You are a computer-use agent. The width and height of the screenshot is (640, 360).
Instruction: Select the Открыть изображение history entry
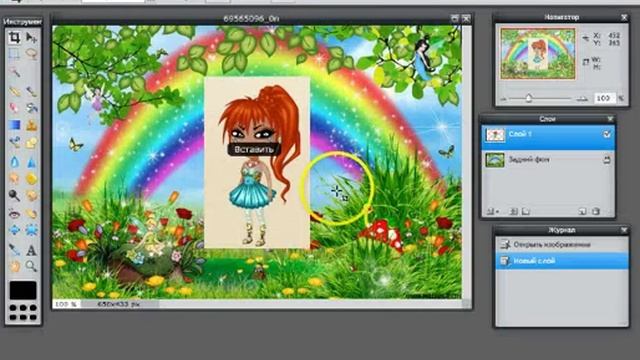[562, 244]
